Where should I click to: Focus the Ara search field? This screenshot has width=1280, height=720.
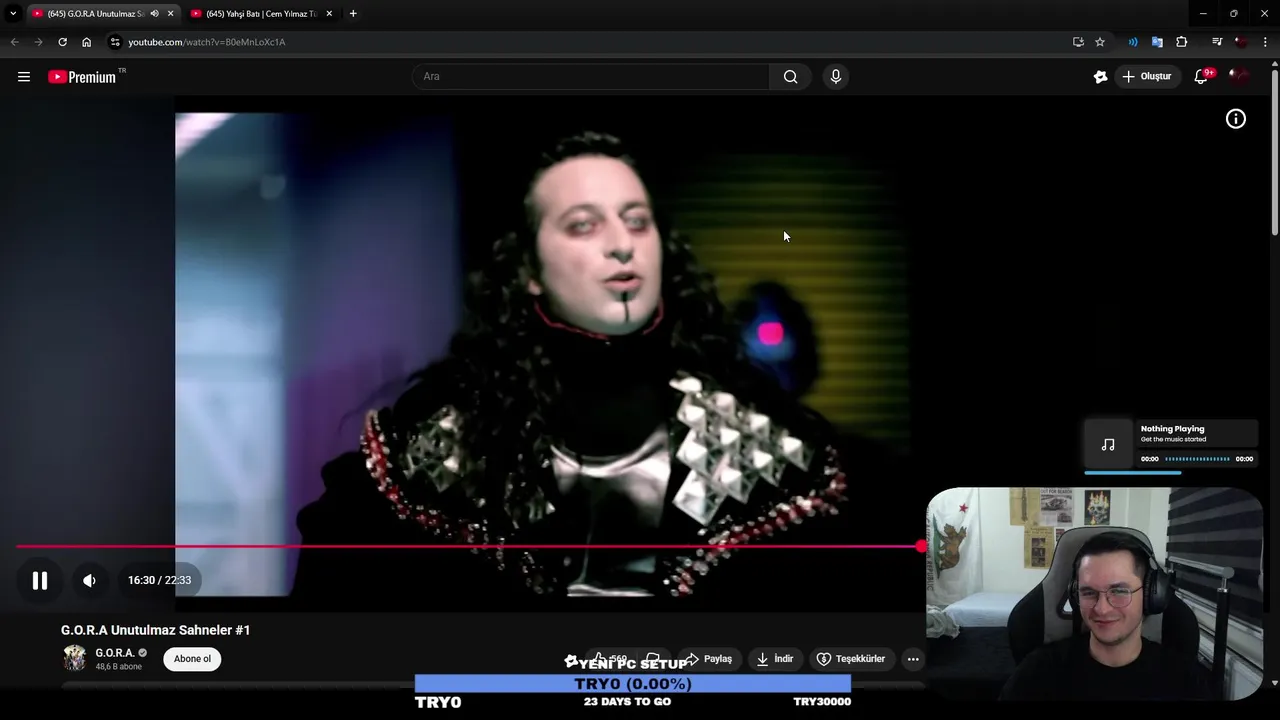point(590,77)
